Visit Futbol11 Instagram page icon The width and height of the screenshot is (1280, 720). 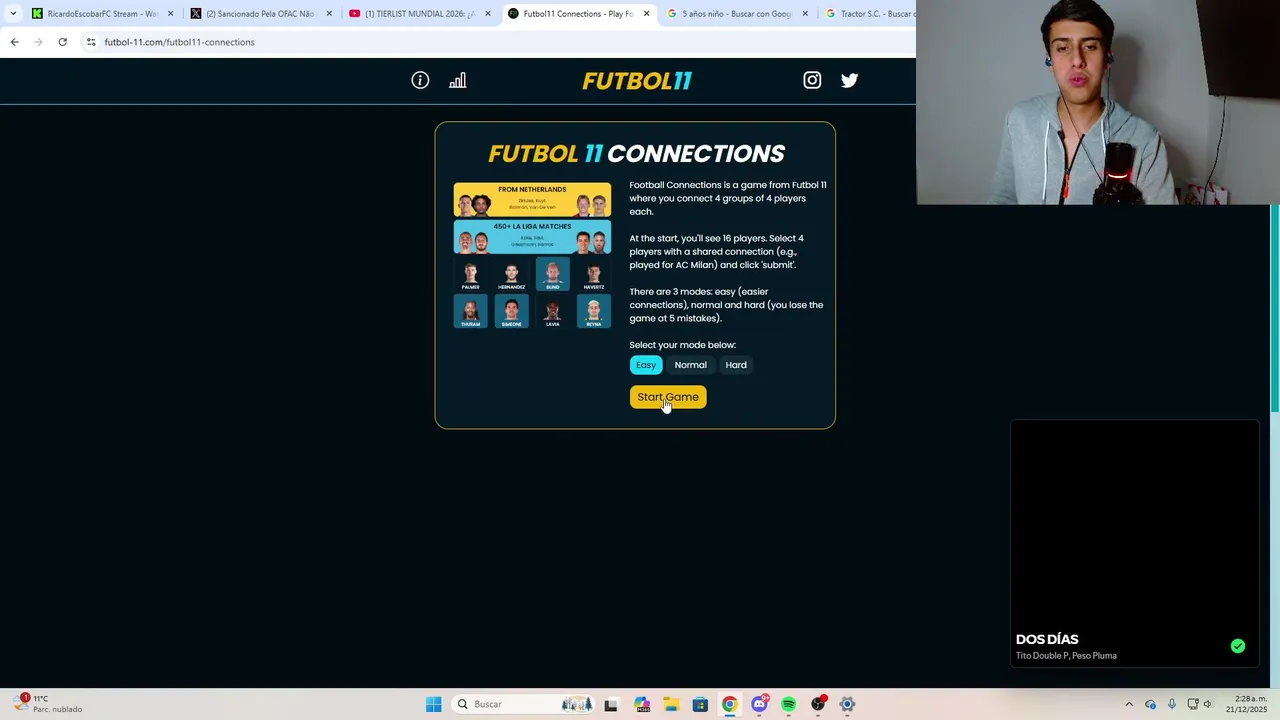812,80
